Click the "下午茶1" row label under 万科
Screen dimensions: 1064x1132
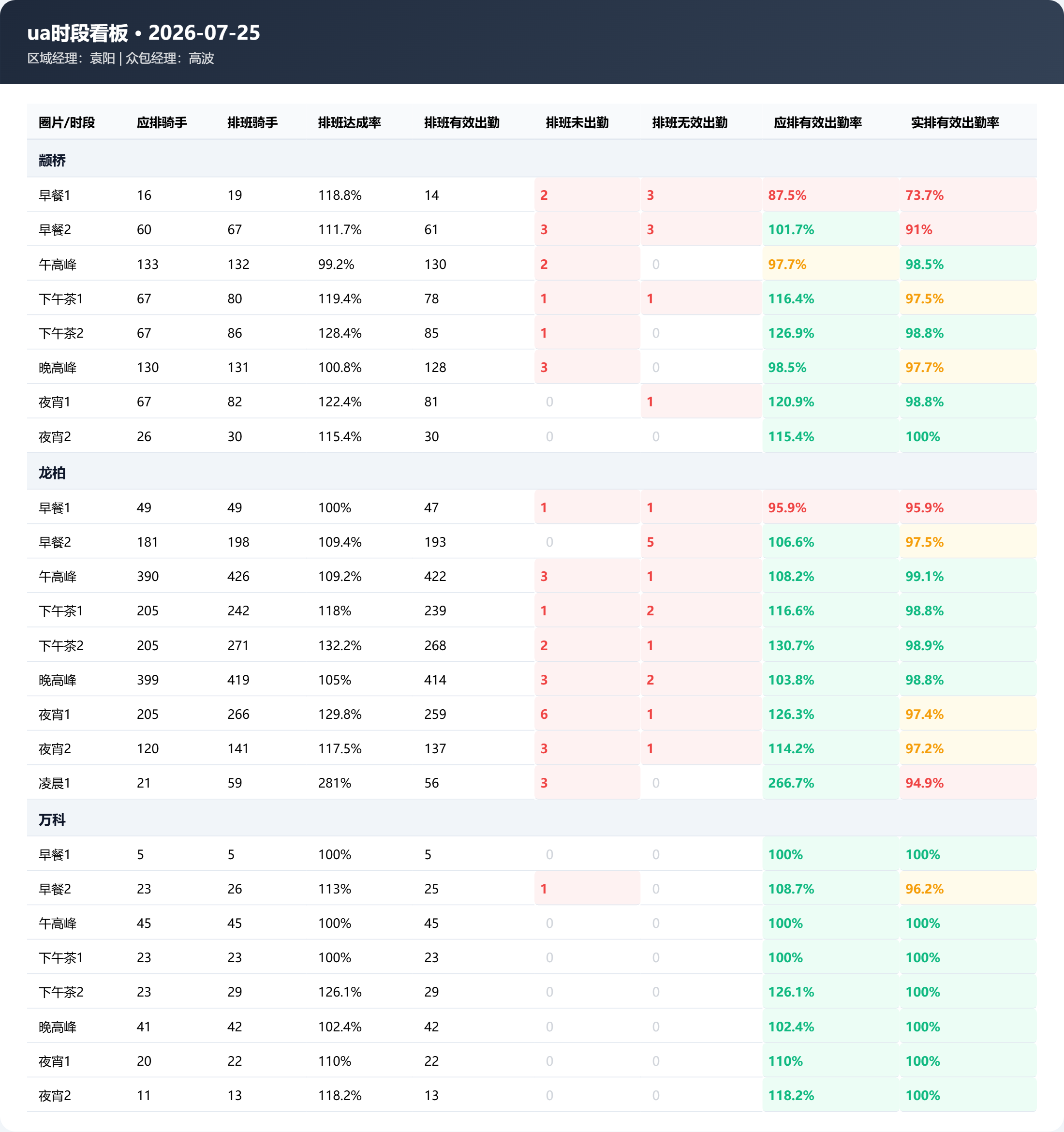[x=61, y=958]
